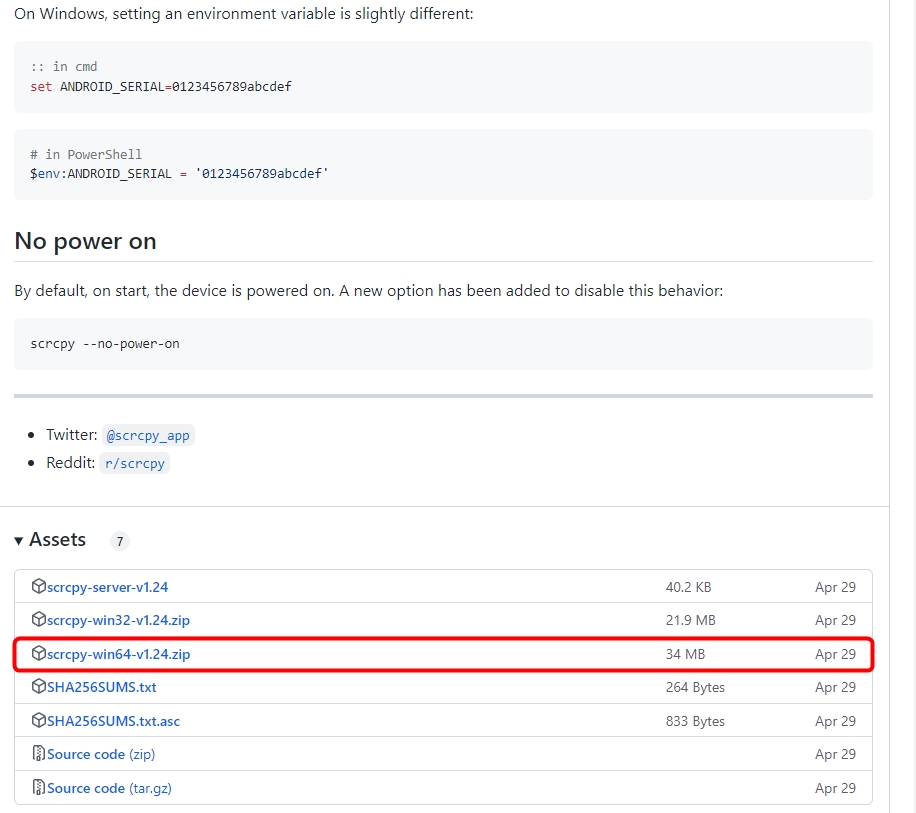916x813 pixels.
Task: Click the package icon beside scrcpy-win64-v1.24.zip
Action: [39, 653]
